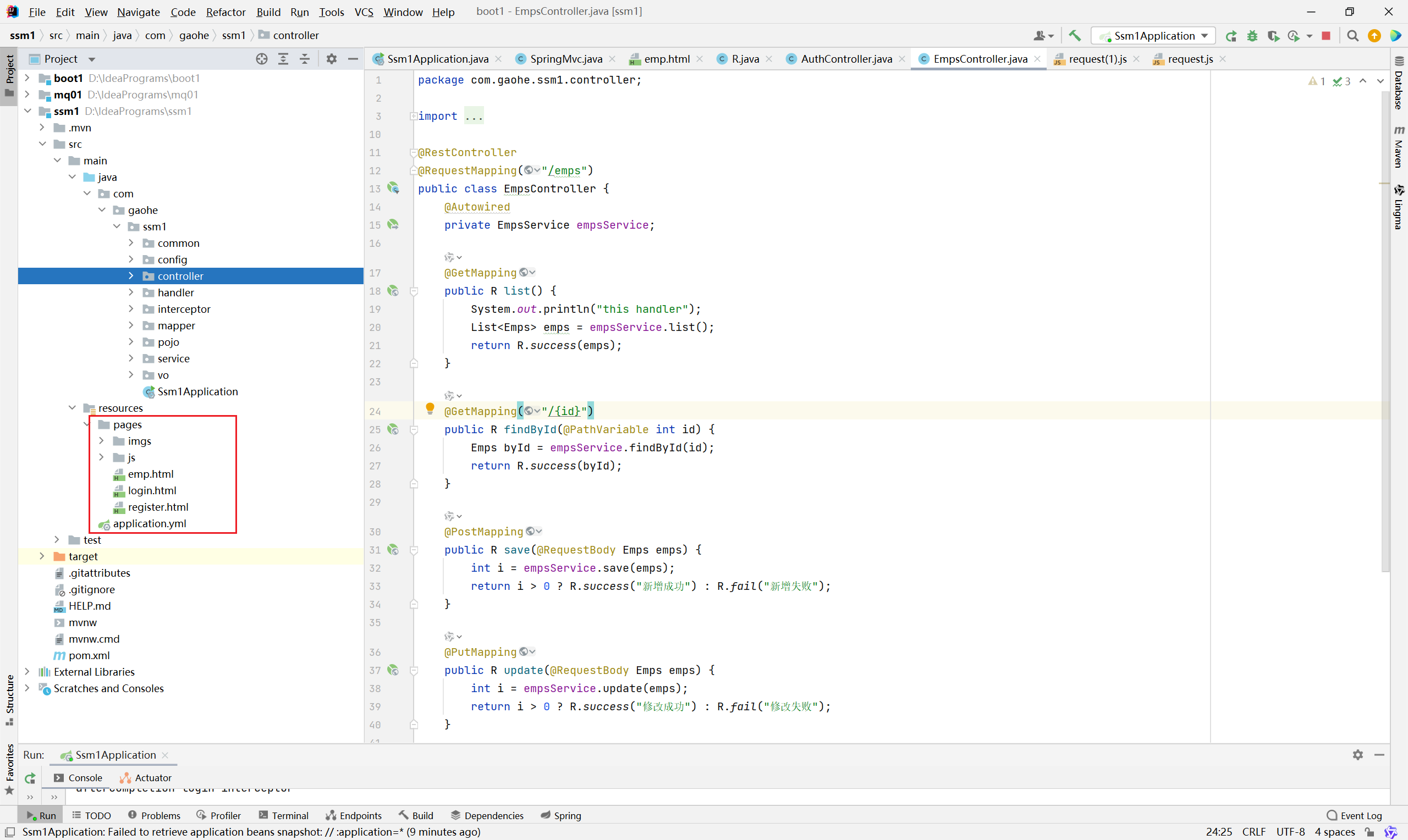The width and height of the screenshot is (1408, 840).
Task: Toggle the Database side panel
Action: 1399,84
